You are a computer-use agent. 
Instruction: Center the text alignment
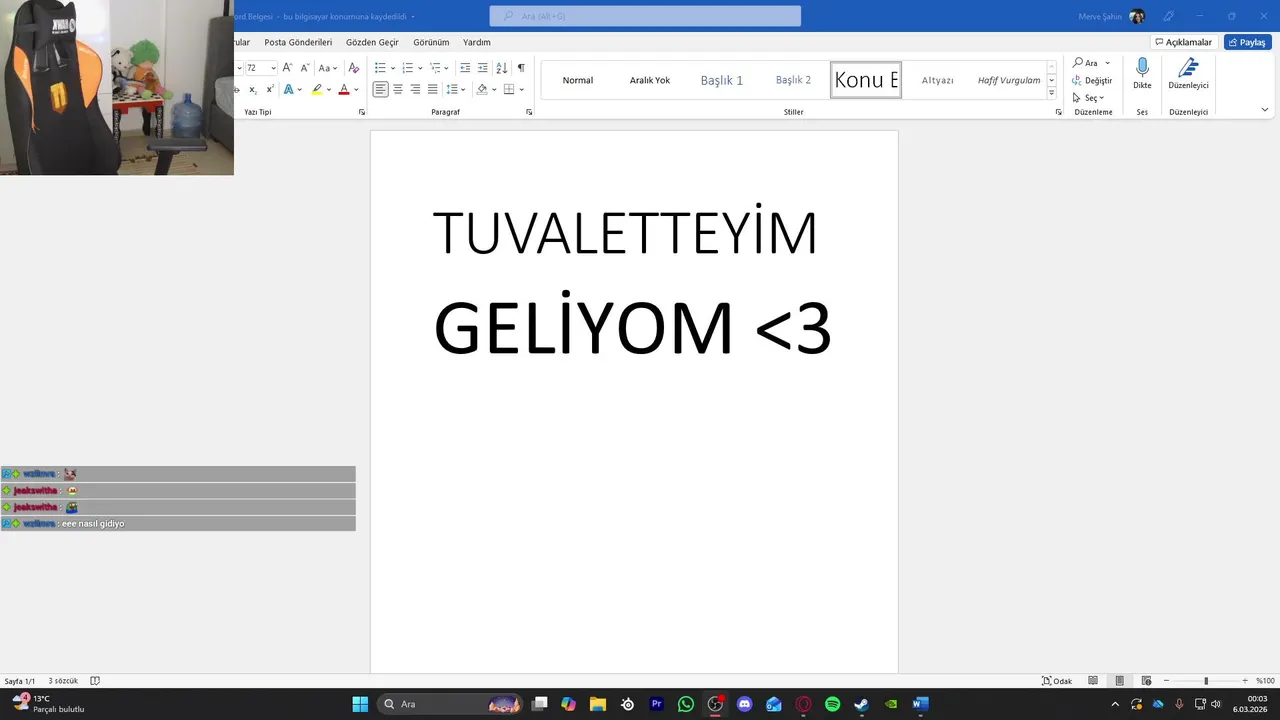tap(398, 90)
